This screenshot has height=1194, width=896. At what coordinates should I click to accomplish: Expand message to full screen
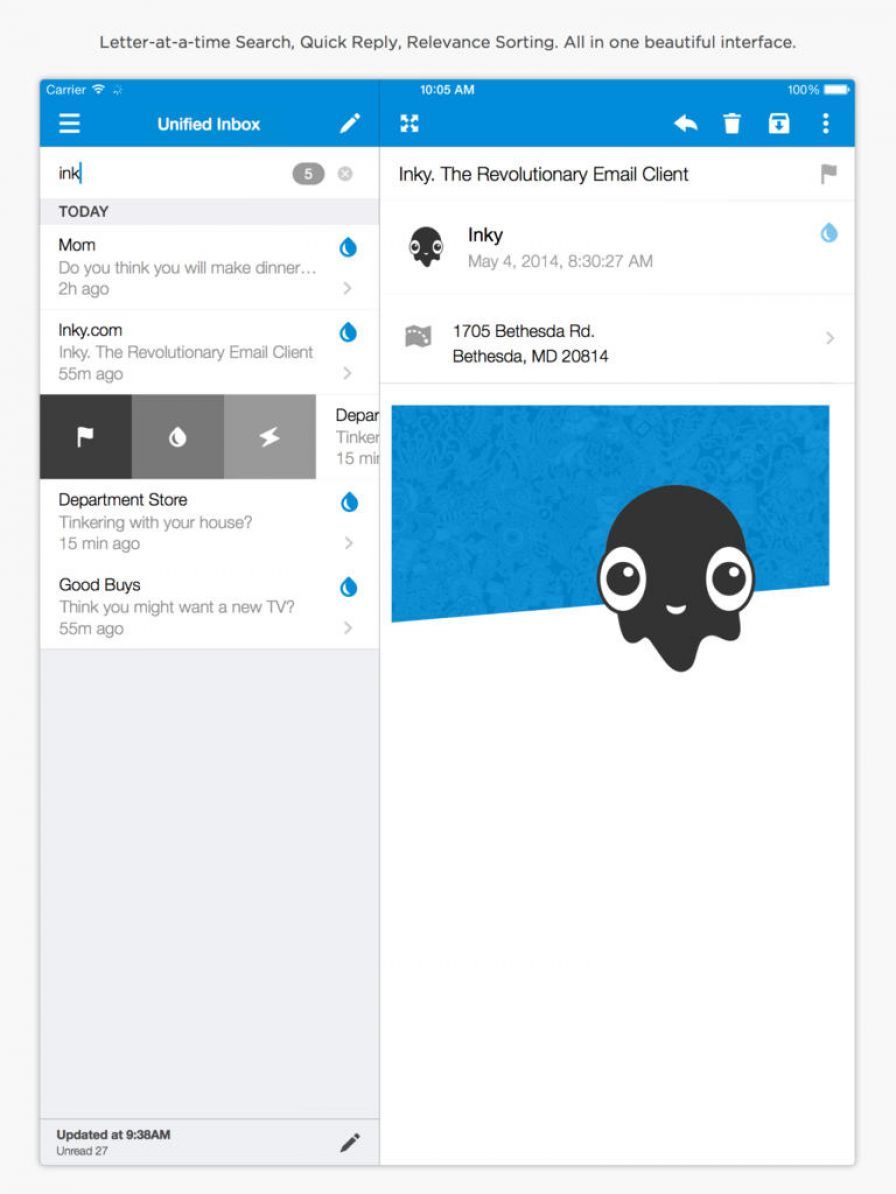coord(409,124)
